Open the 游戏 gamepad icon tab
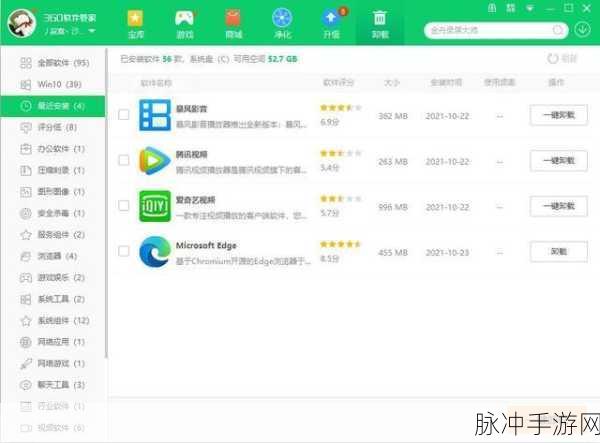The height and width of the screenshot is (443, 600). (184, 24)
